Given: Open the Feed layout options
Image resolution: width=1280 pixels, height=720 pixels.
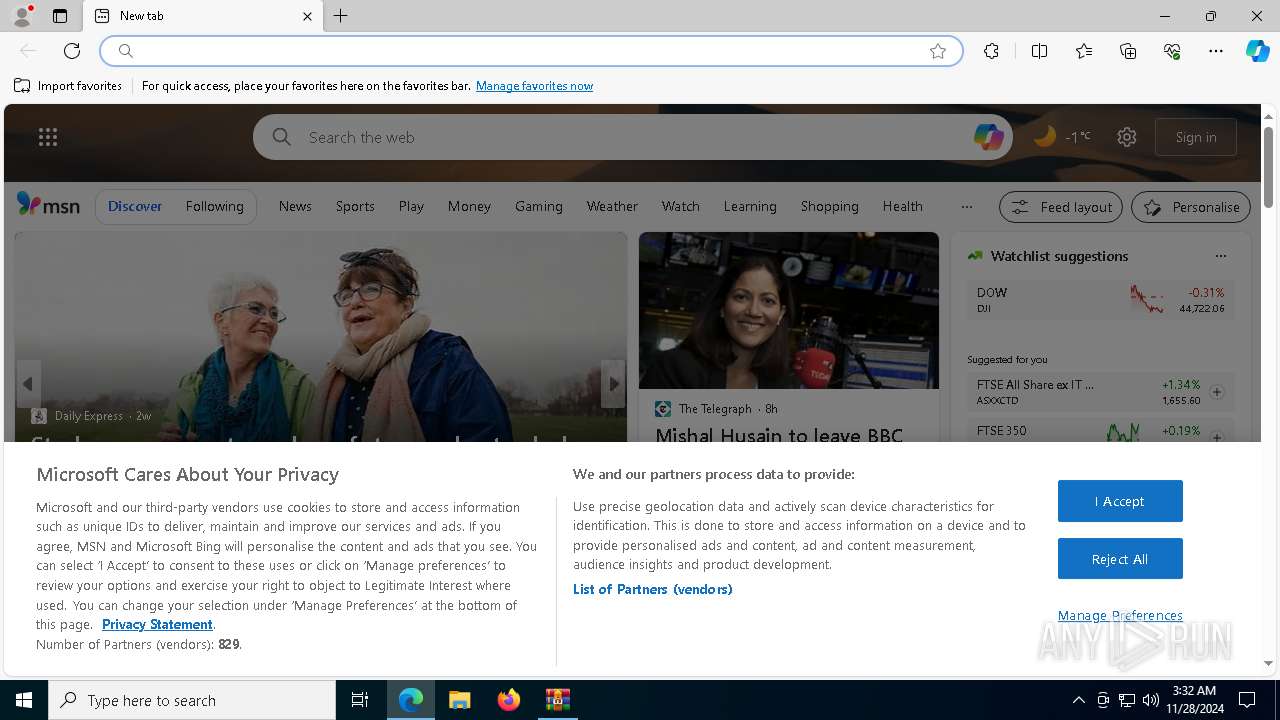Looking at the screenshot, I should [1061, 207].
